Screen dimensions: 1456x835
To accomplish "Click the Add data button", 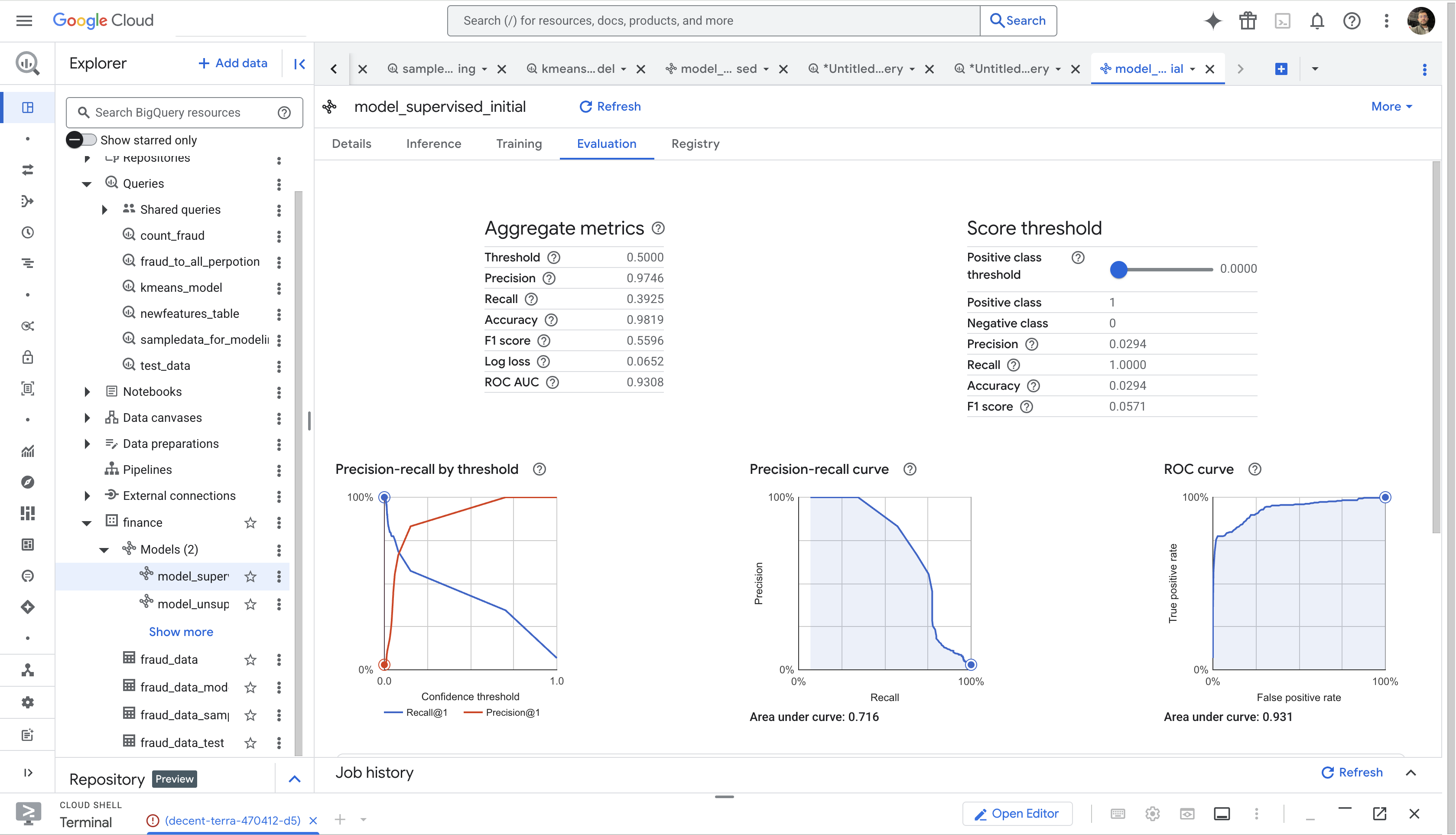I will click(x=233, y=63).
